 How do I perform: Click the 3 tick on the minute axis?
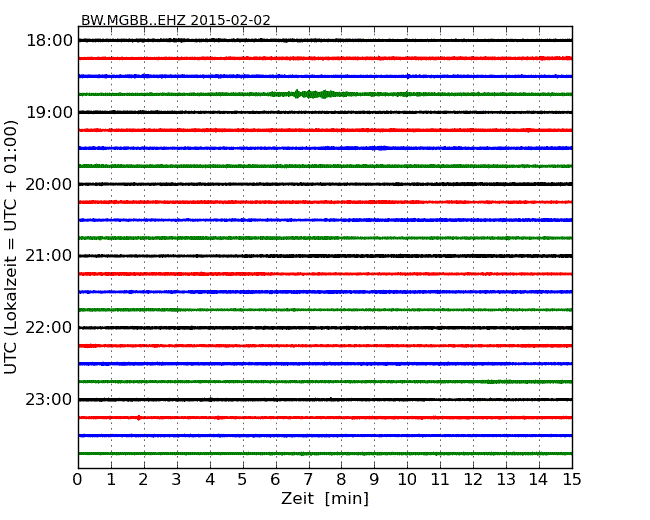[177, 480]
